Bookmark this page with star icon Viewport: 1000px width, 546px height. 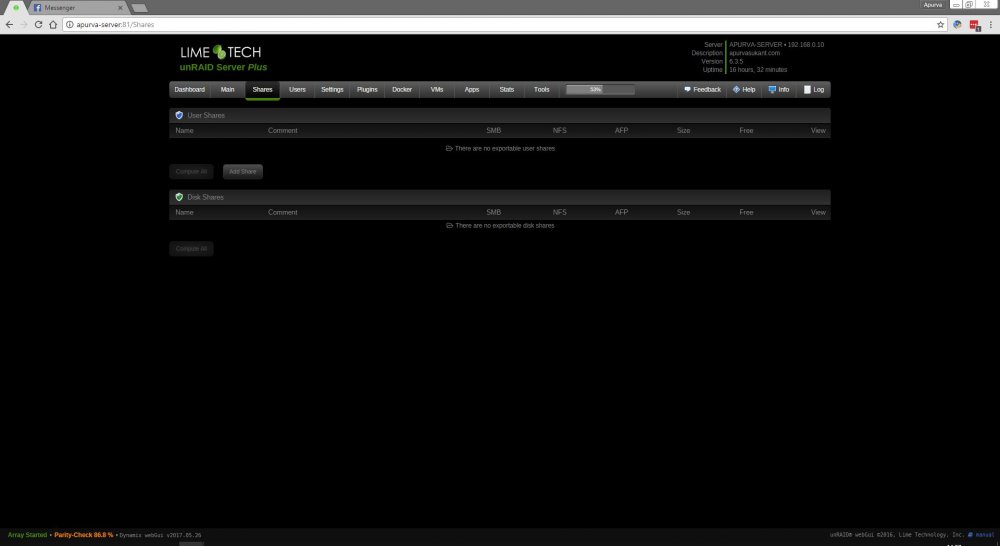(940, 25)
